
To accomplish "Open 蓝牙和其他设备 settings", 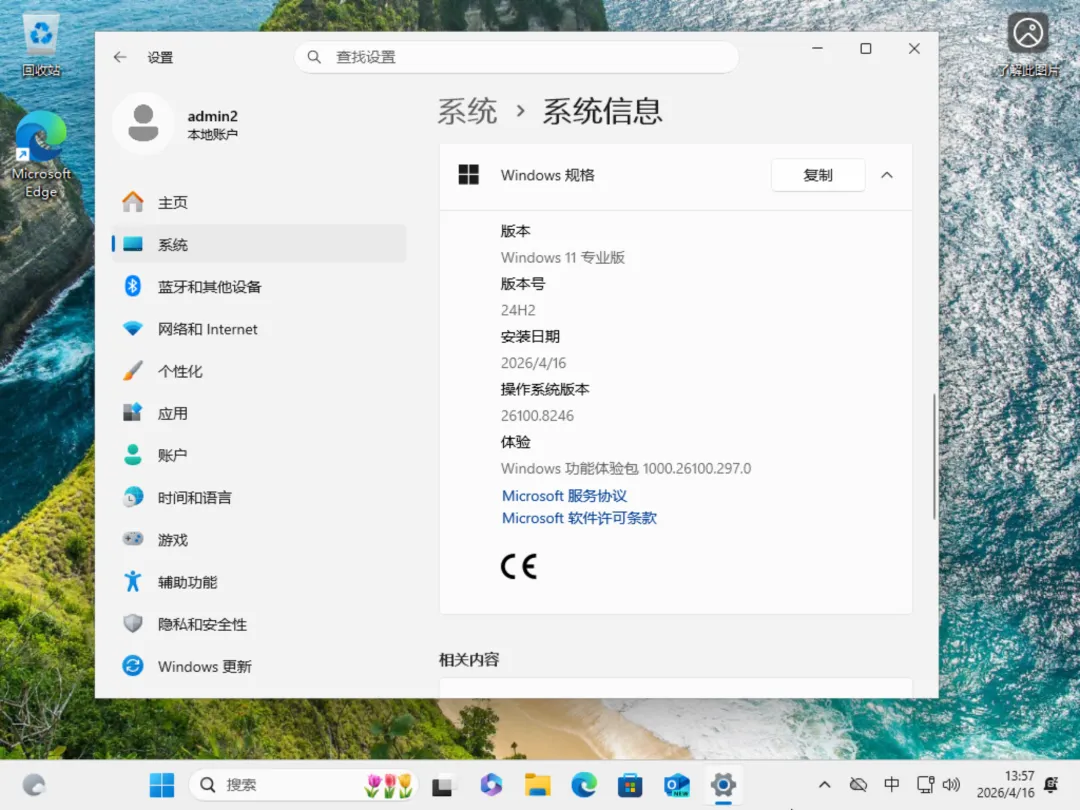I will click(258, 287).
